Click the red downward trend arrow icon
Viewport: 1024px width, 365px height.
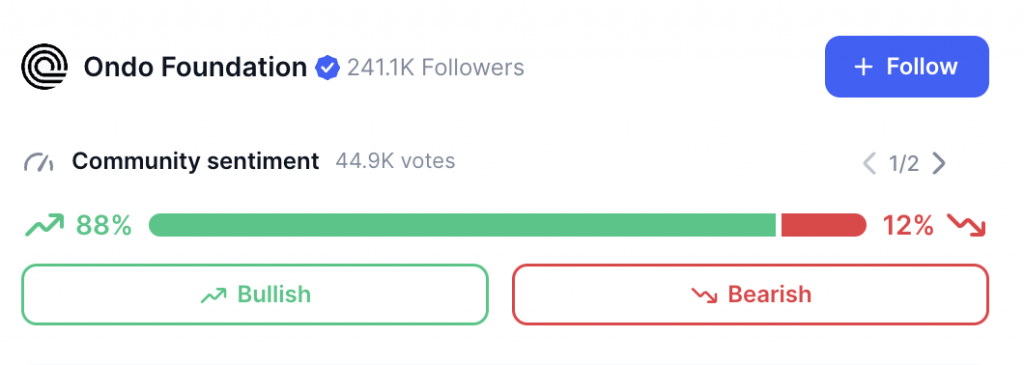(x=967, y=225)
